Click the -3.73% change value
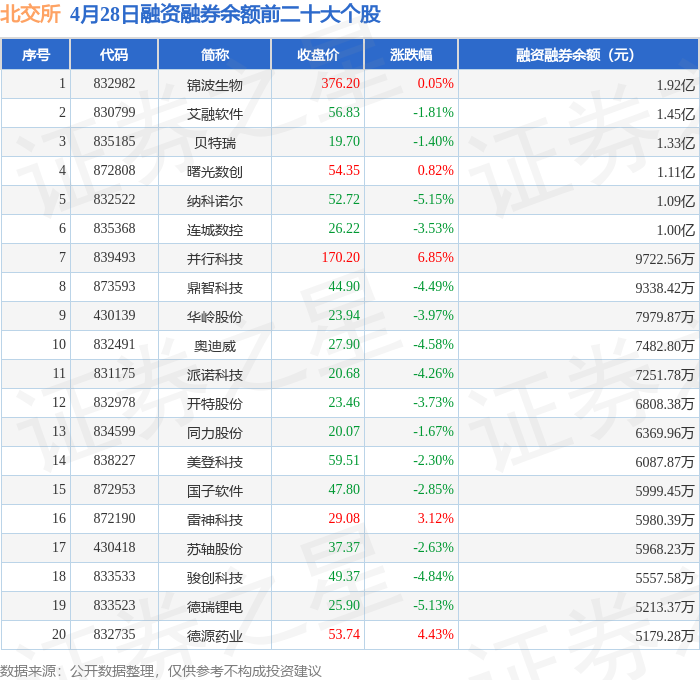This screenshot has width=700, height=680. (x=433, y=403)
